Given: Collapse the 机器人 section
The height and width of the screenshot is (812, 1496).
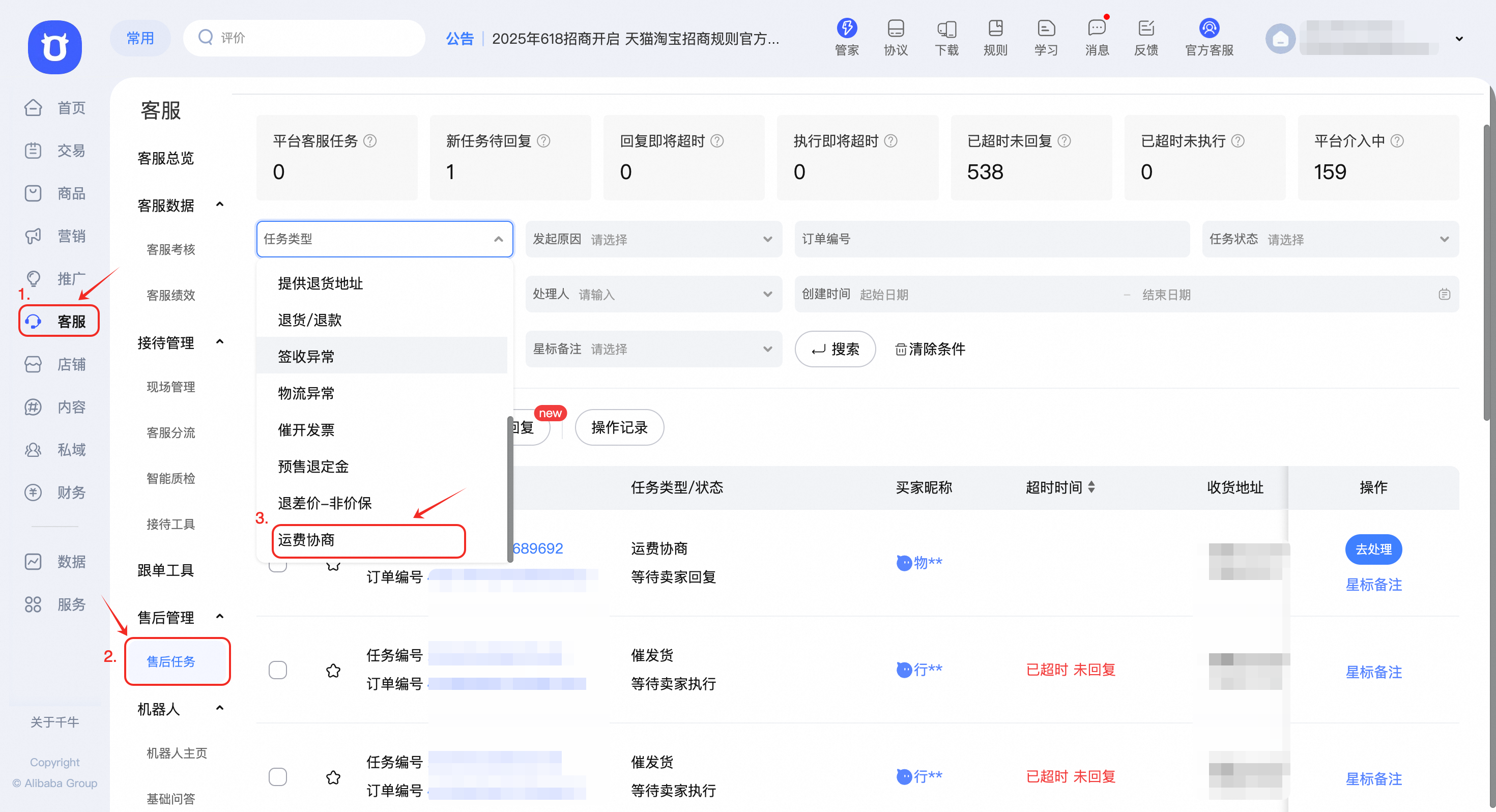Looking at the screenshot, I should pyautogui.click(x=219, y=708).
